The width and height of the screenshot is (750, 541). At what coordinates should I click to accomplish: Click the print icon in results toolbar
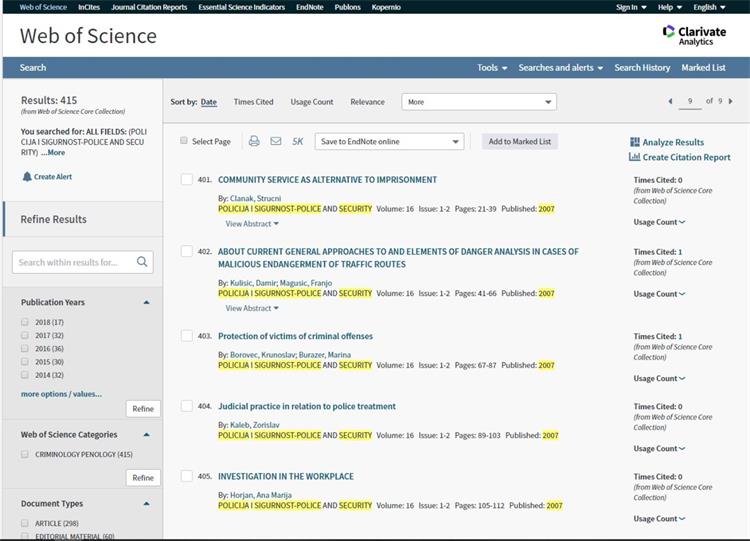[x=254, y=141]
